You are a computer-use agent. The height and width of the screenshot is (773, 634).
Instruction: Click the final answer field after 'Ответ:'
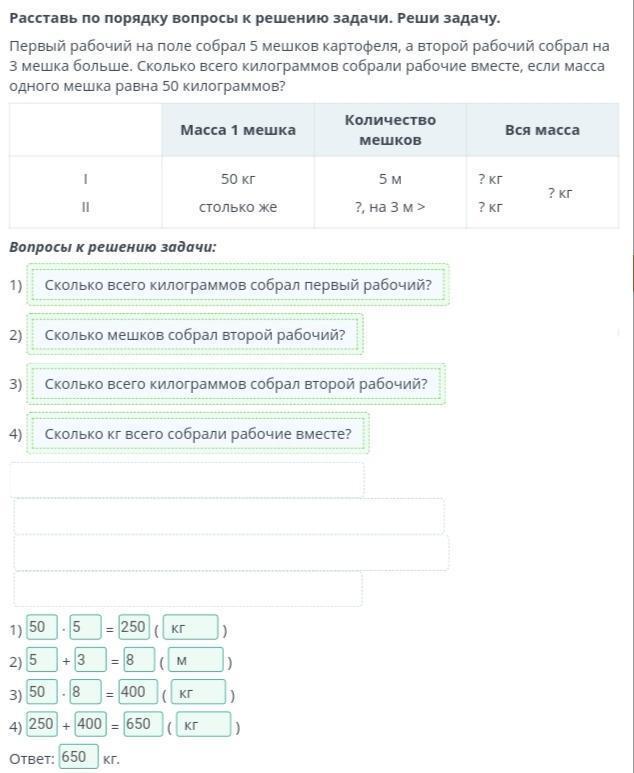tap(79, 757)
